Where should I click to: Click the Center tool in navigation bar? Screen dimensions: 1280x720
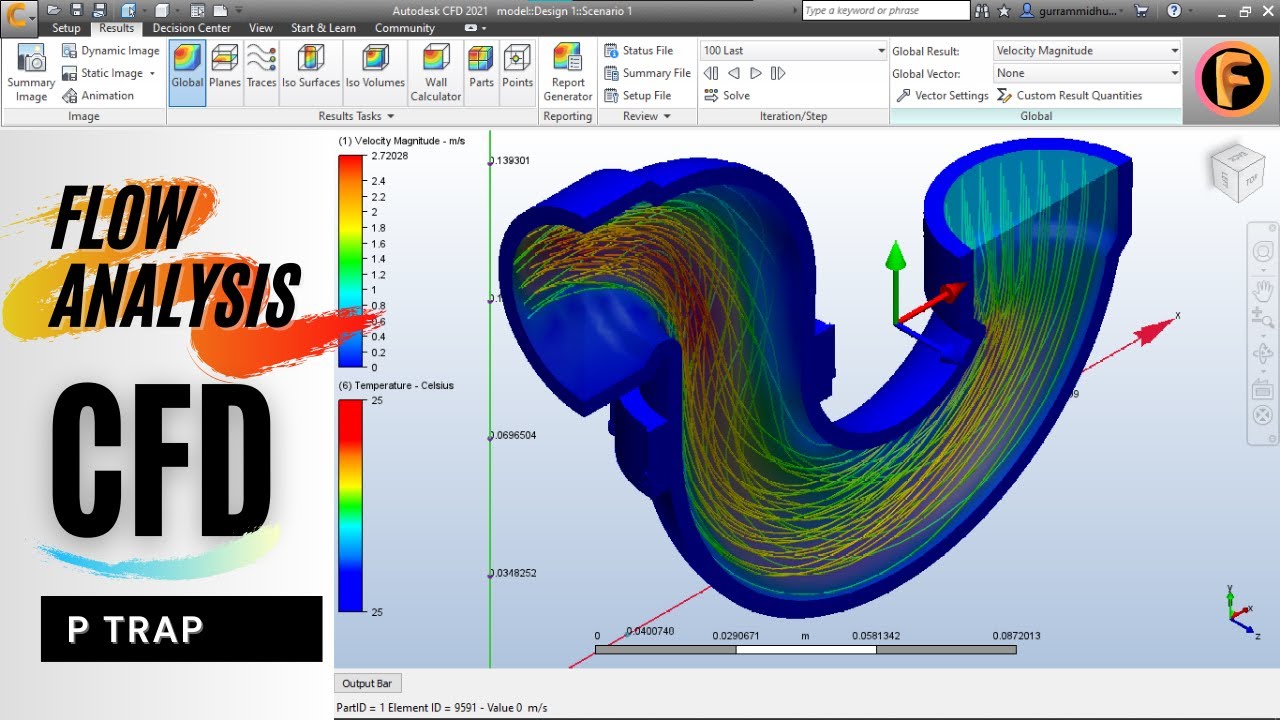[1263, 416]
